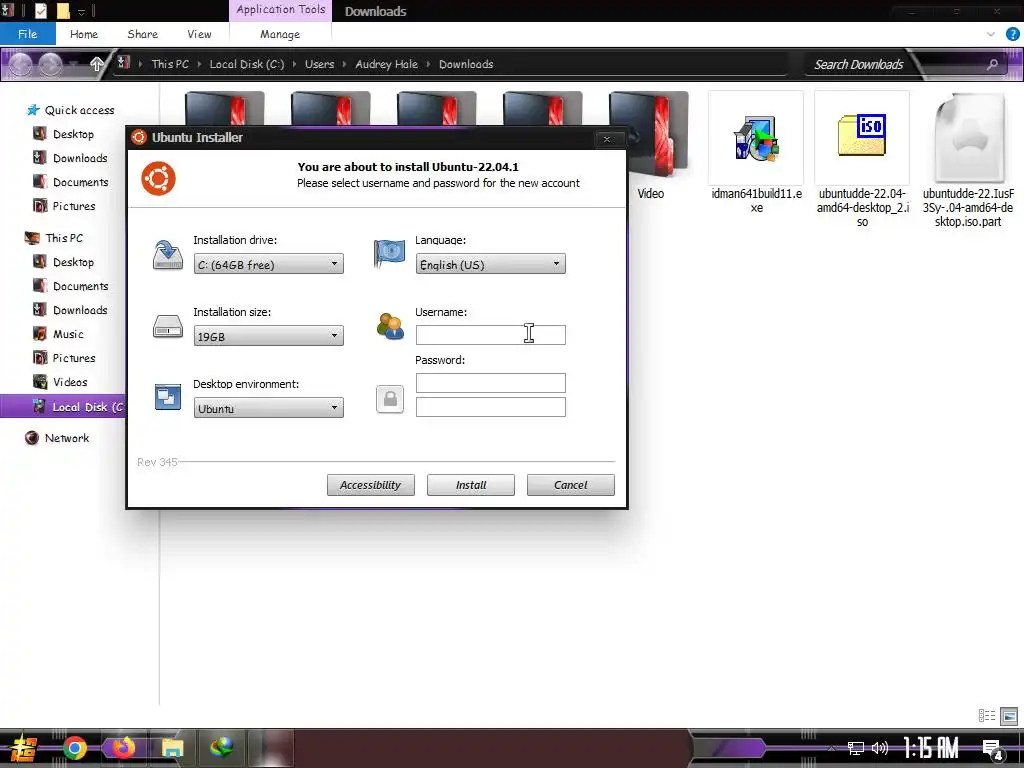Open the Accessibility options
This screenshot has height=768, width=1024.
[370, 485]
